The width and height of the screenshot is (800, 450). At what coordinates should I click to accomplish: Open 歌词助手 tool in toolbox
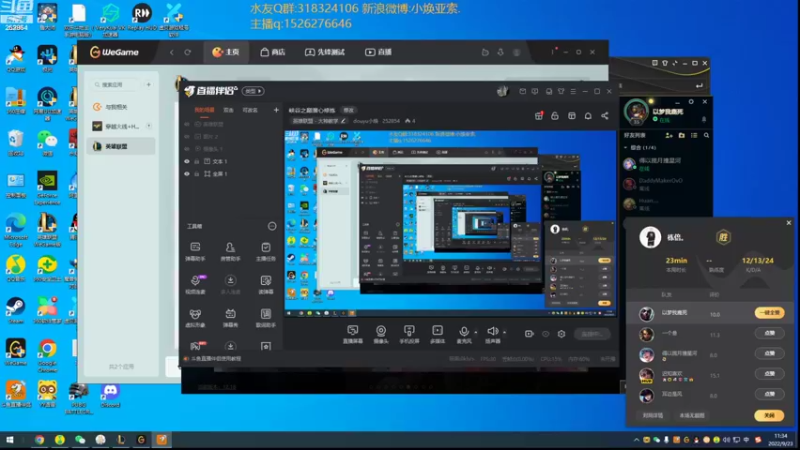[x=266, y=318]
